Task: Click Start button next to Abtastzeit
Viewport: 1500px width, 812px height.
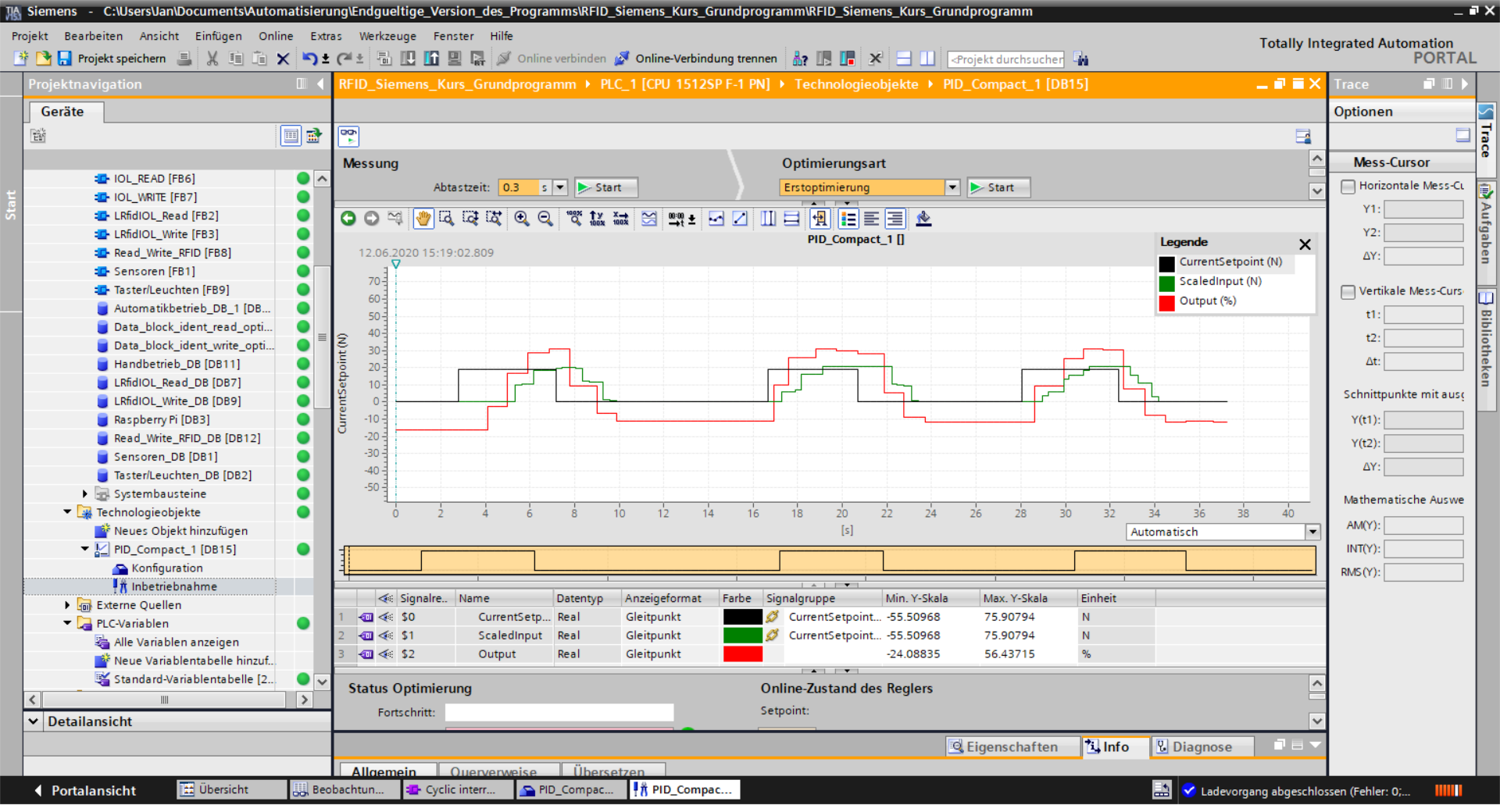Action: point(605,187)
